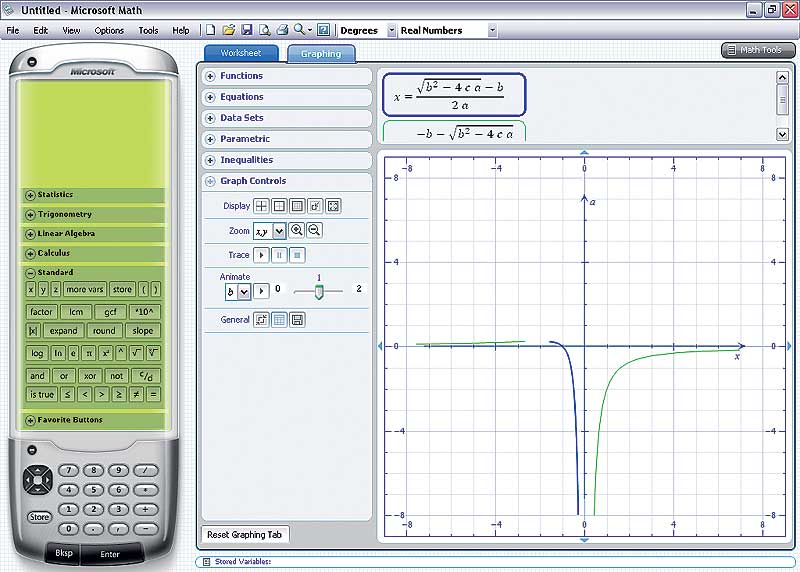Click the General table grid icon
The image size is (800, 572).
click(x=279, y=320)
